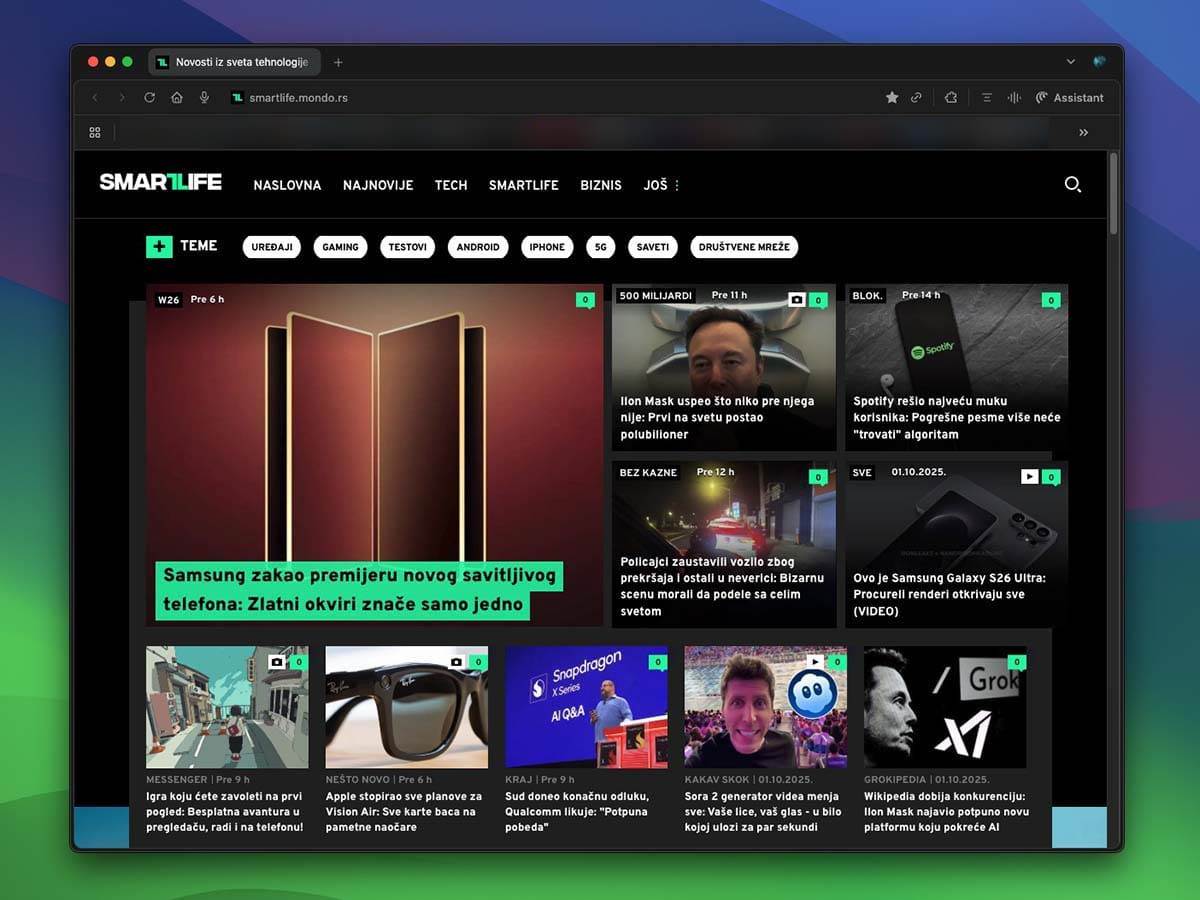Expand hidden bookmarks with the double chevron
1200x900 pixels.
pyautogui.click(x=1083, y=132)
